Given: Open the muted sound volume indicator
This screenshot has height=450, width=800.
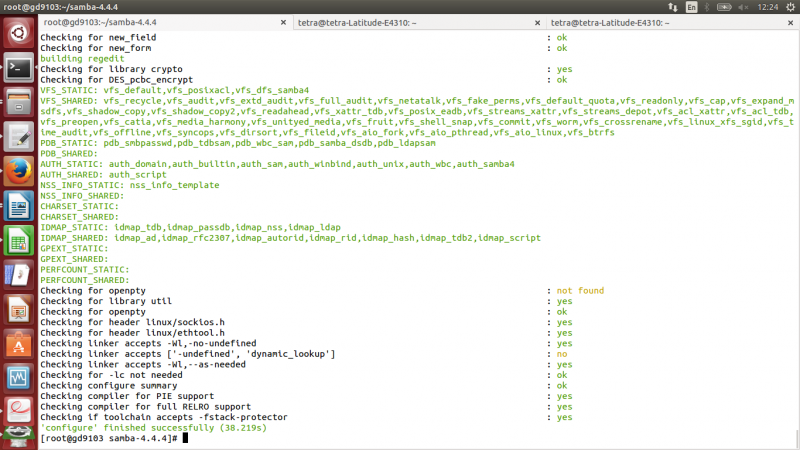Looking at the screenshot, I should (743, 7).
